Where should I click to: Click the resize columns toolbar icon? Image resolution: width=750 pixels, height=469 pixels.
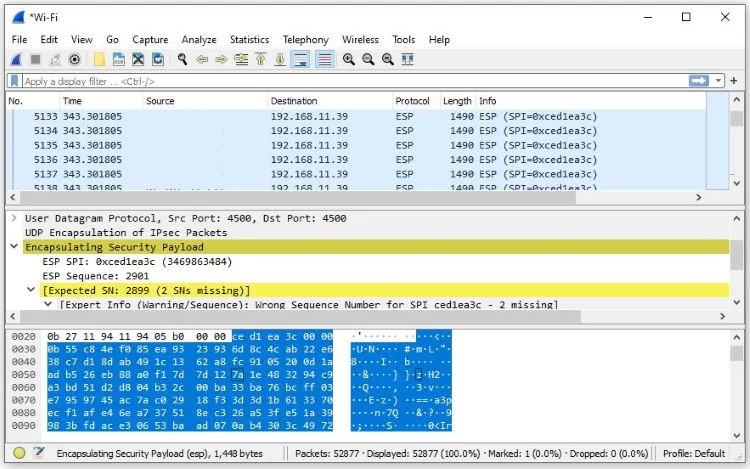click(407, 59)
